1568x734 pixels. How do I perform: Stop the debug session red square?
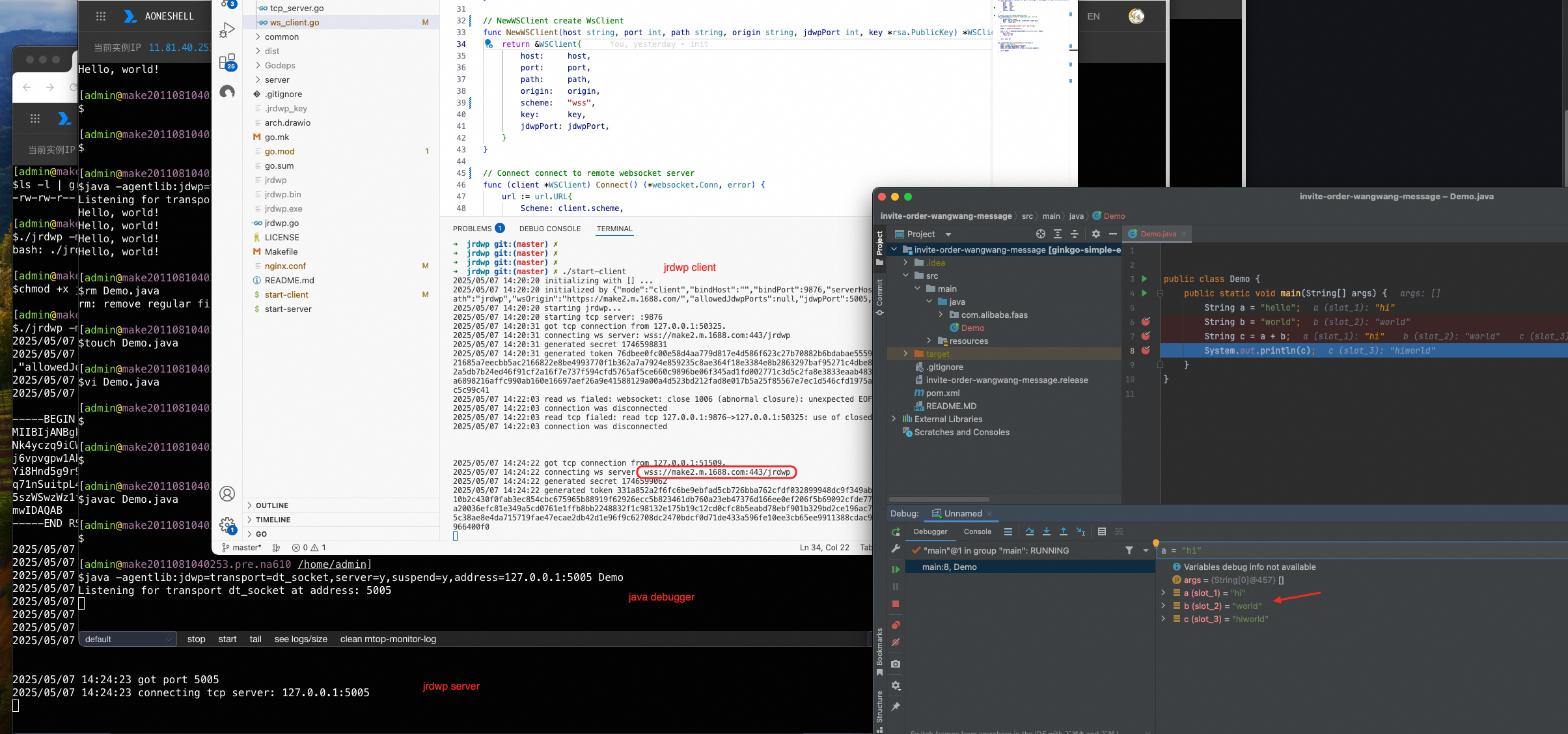[896, 604]
